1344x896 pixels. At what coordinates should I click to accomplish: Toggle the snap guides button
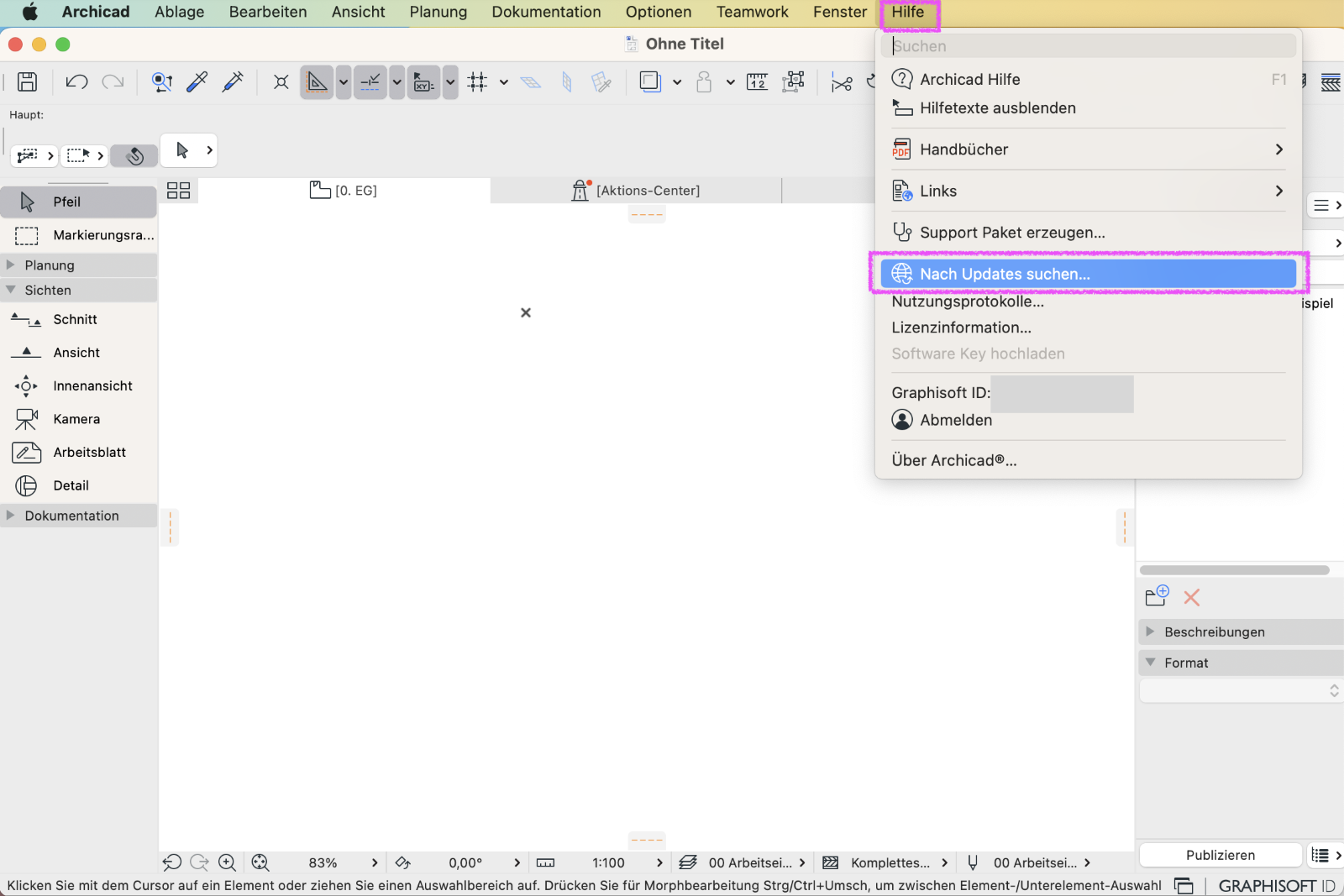coord(370,81)
